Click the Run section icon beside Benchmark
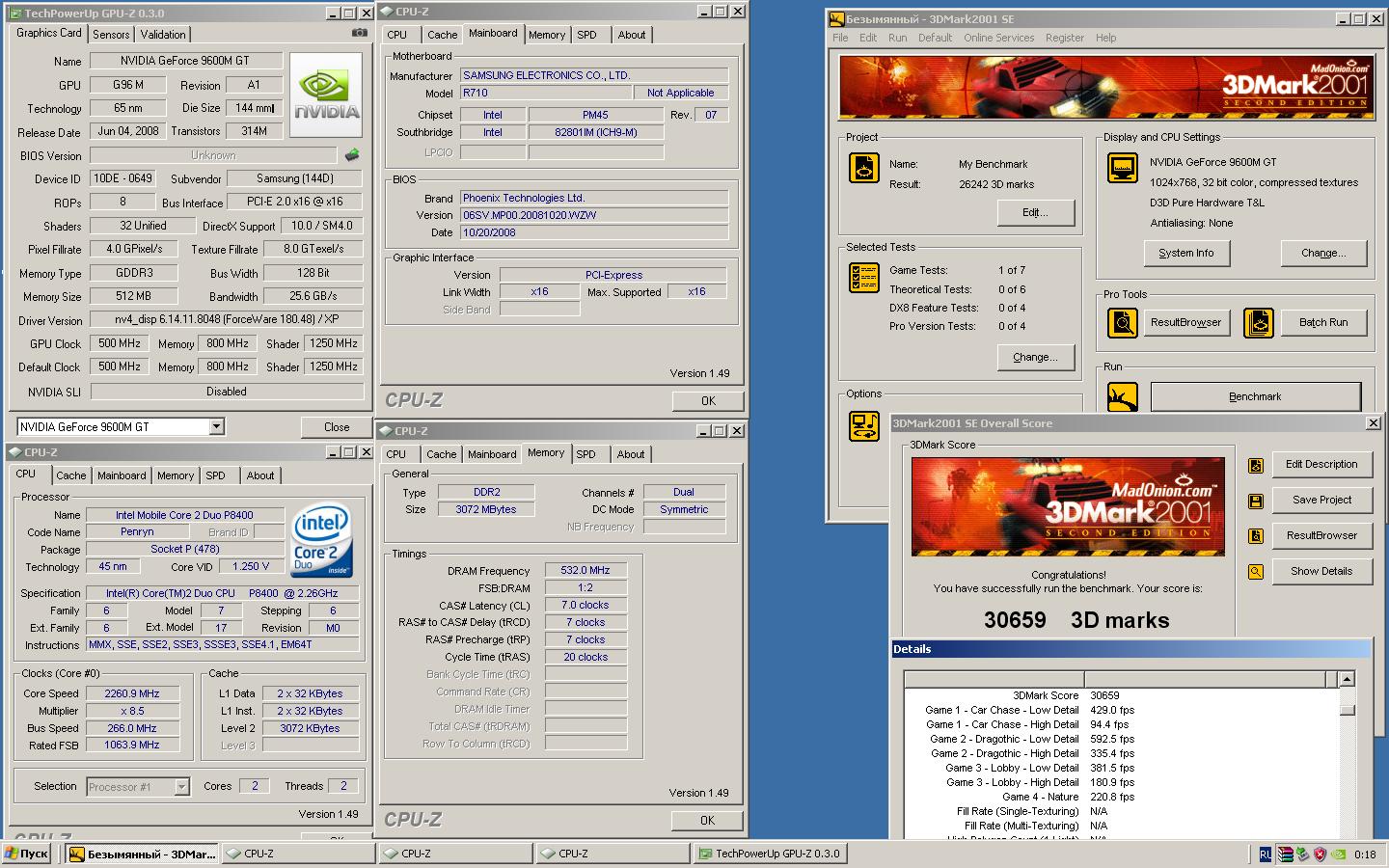 [1122, 396]
